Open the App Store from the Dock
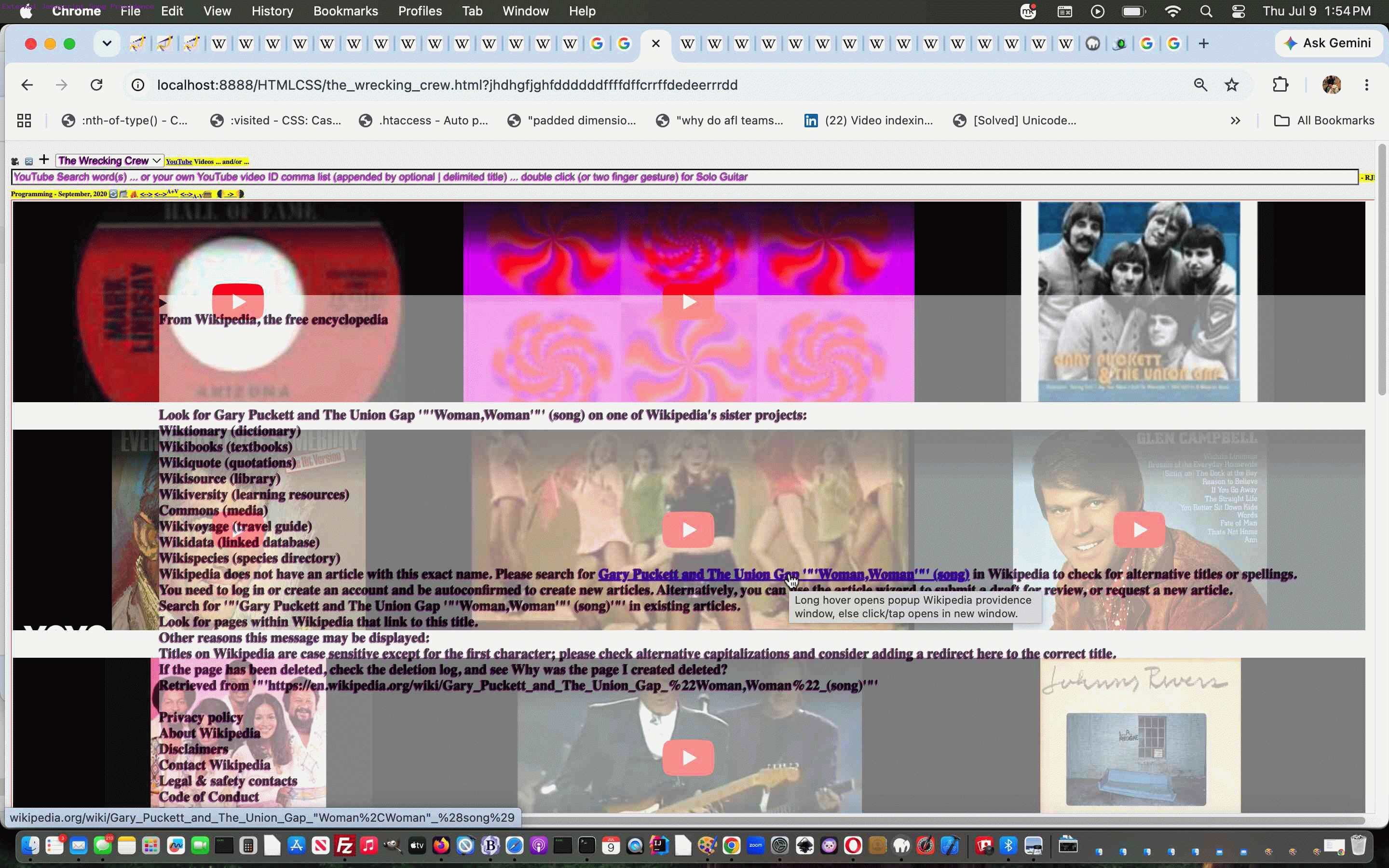Screen dimensions: 1389x868 click(297, 846)
